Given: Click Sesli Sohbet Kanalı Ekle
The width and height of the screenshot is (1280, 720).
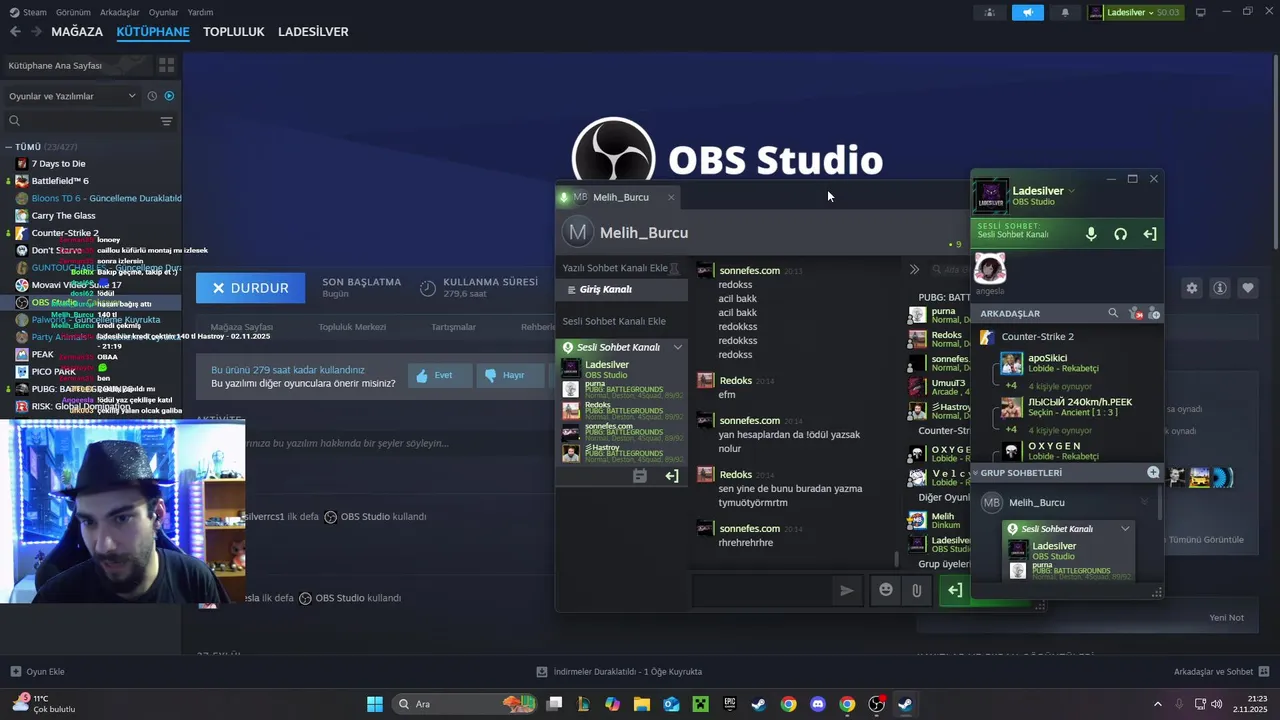Looking at the screenshot, I should (x=614, y=321).
